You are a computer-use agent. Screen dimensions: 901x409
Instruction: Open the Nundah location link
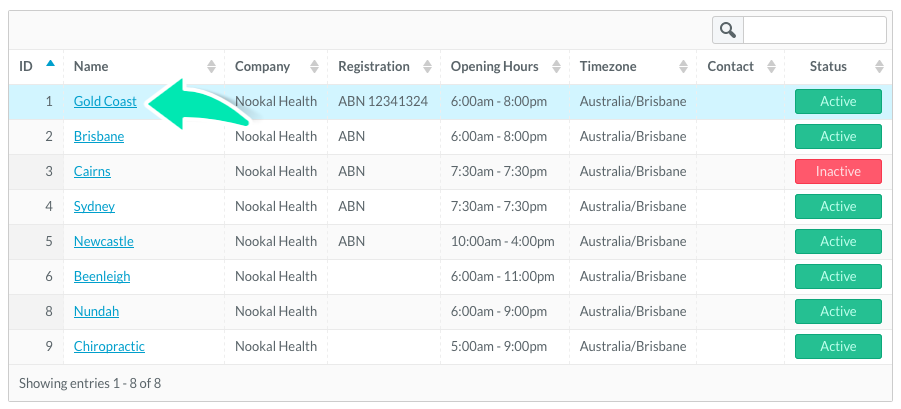[96, 312]
